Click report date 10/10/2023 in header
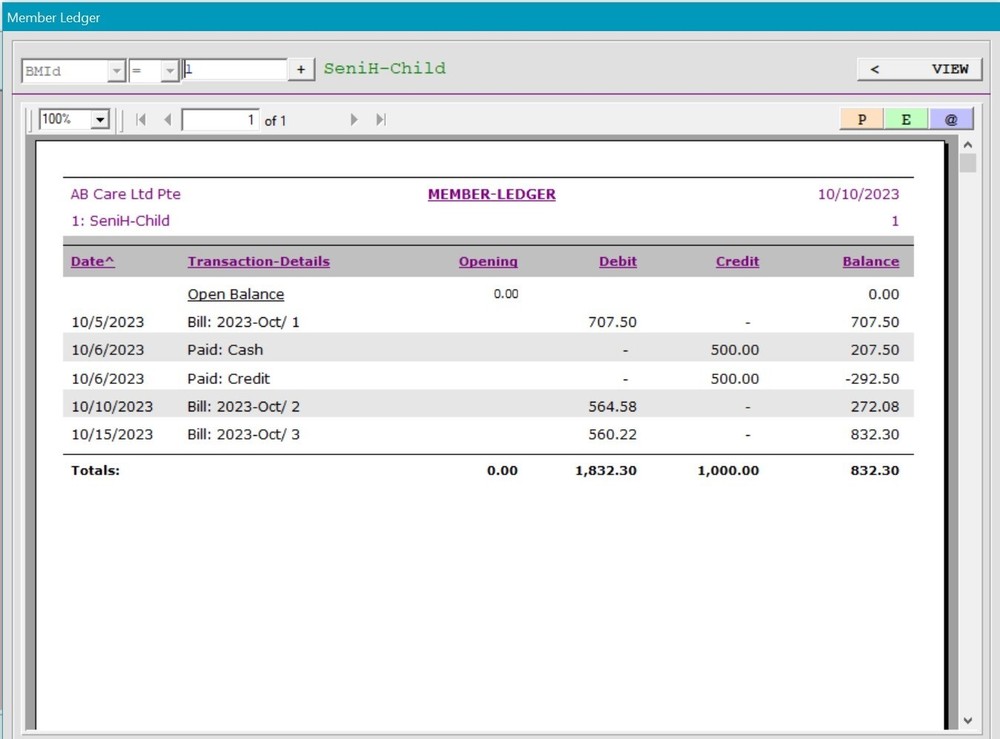 click(x=858, y=194)
